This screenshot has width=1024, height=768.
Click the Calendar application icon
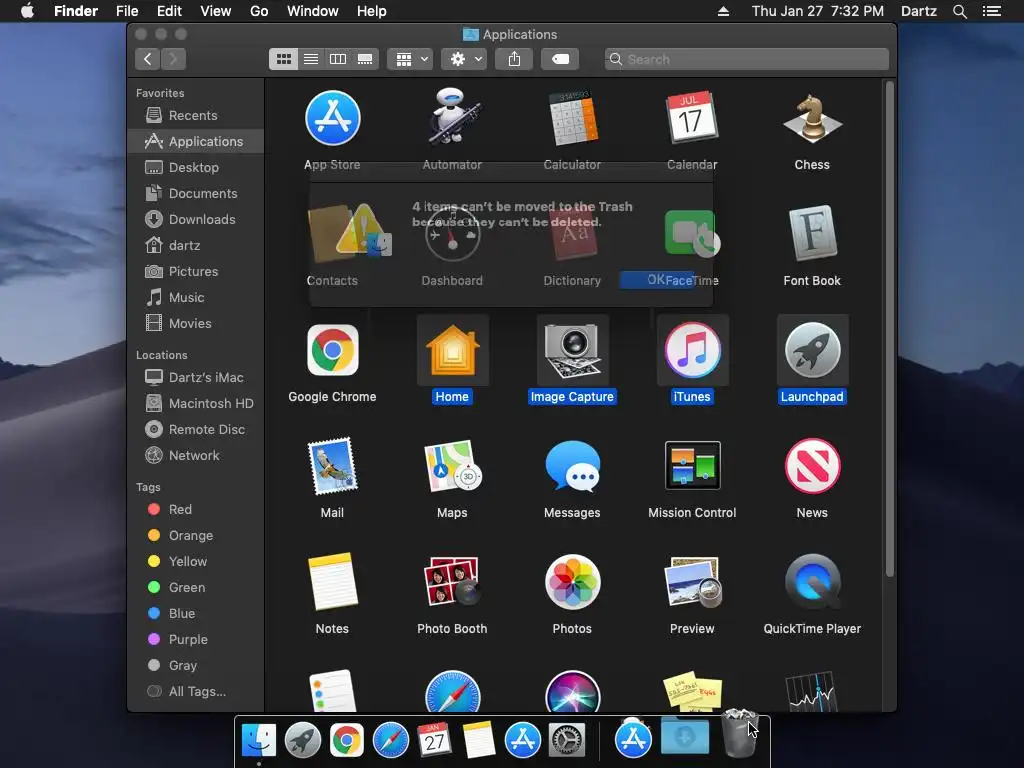pyautogui.click(x=692, y=118)
